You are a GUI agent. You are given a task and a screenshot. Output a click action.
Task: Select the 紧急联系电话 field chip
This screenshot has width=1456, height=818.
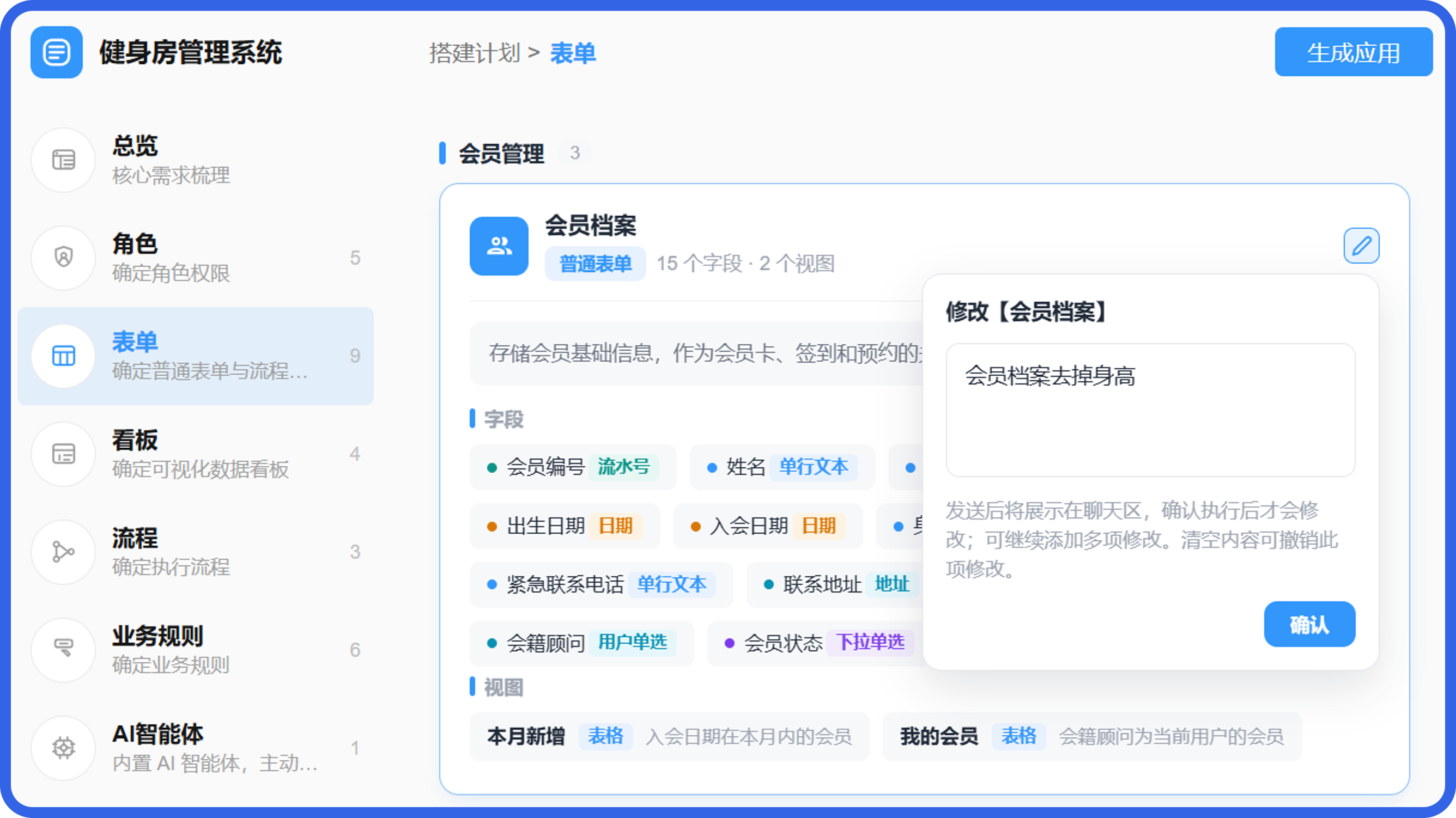602,585
